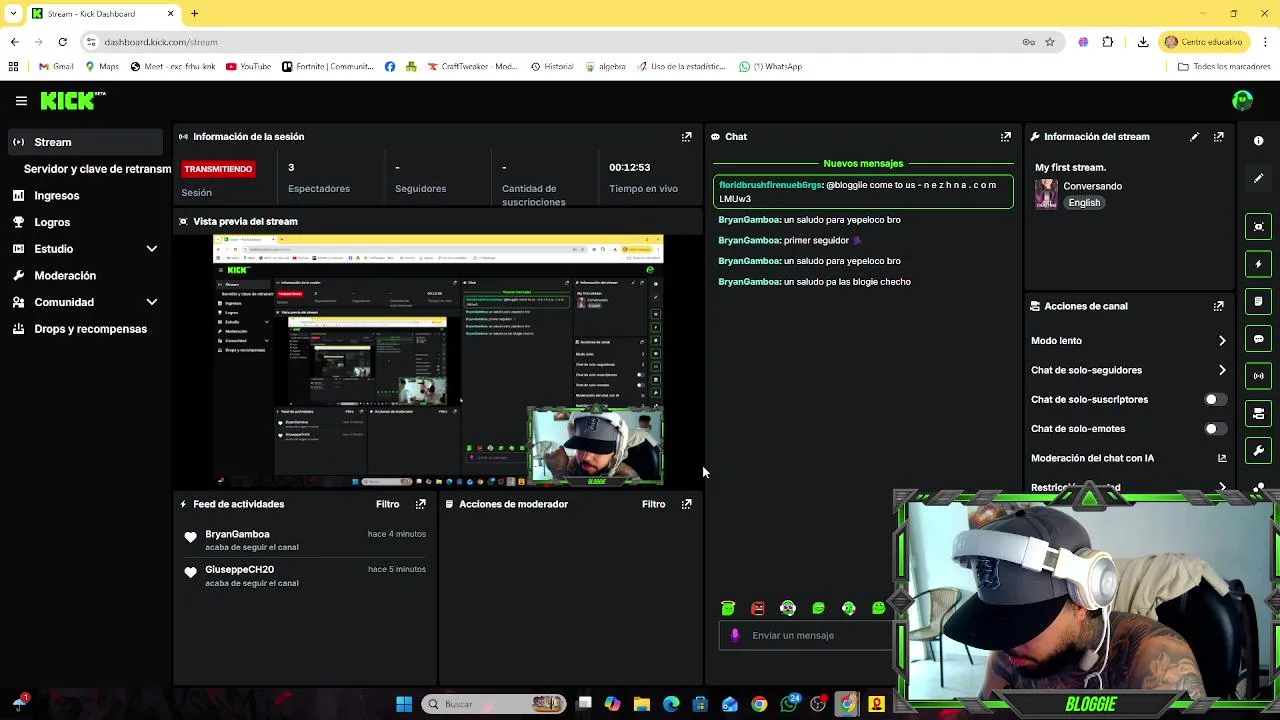
Task: Toggle Chat de solo-suscriptores switch
Action: (x=1214, y=399)
